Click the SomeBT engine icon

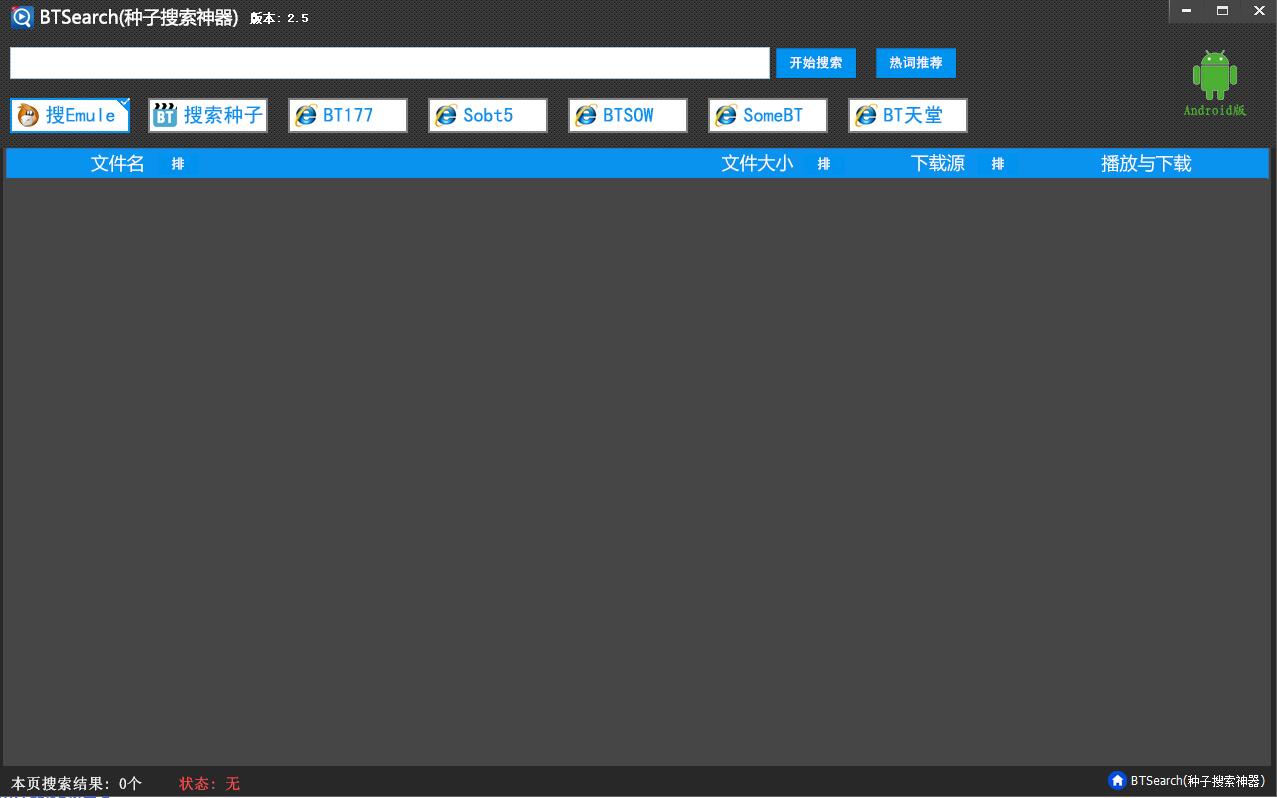tap(724, 115)
